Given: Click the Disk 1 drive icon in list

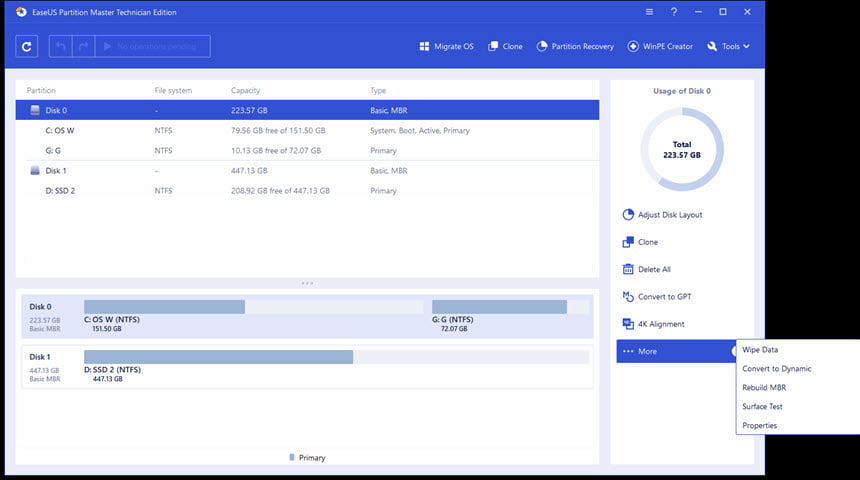Looking at the screenshot, I should click(x=35, y=171).
